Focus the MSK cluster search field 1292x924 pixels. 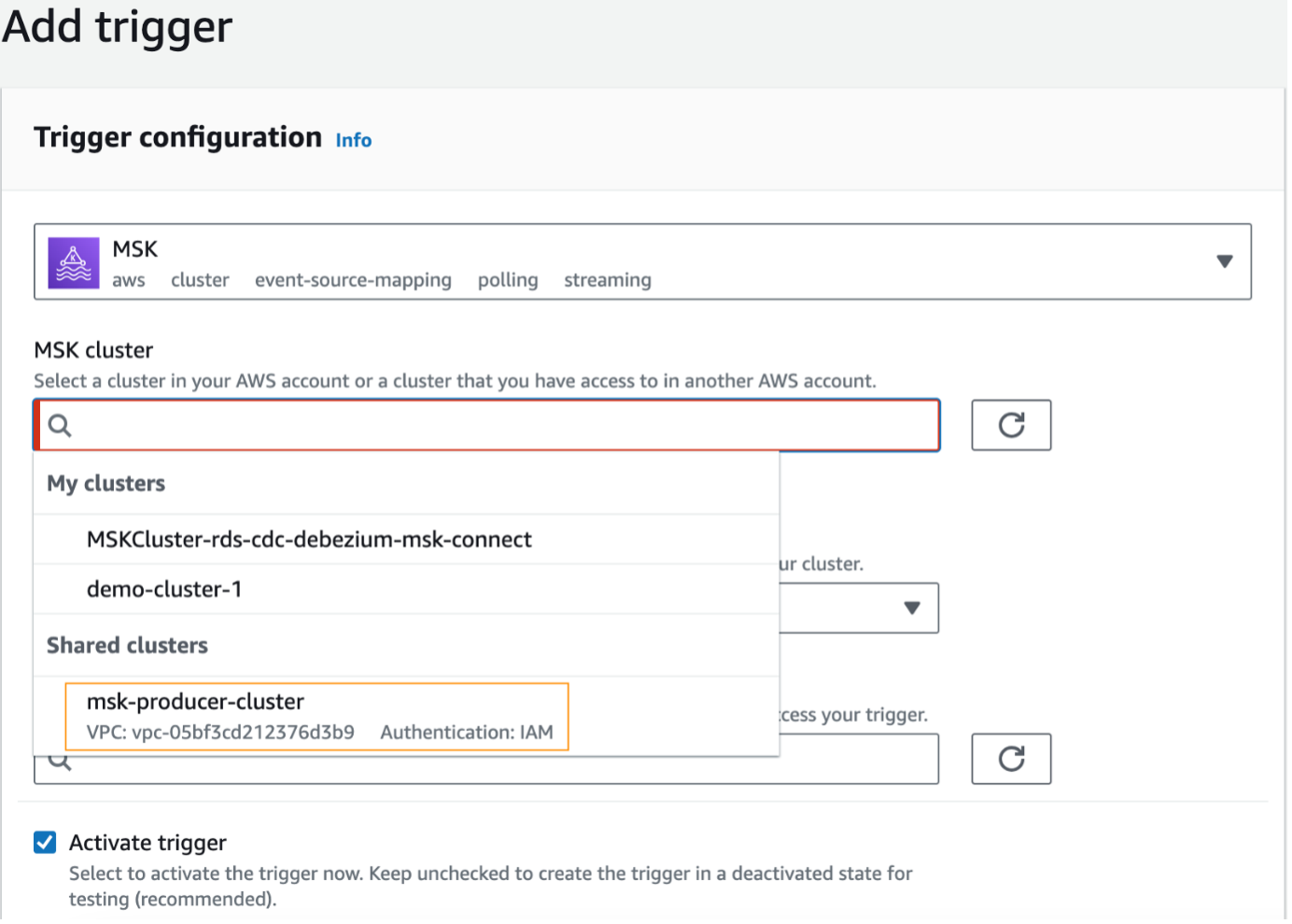[x=486, y=426]
